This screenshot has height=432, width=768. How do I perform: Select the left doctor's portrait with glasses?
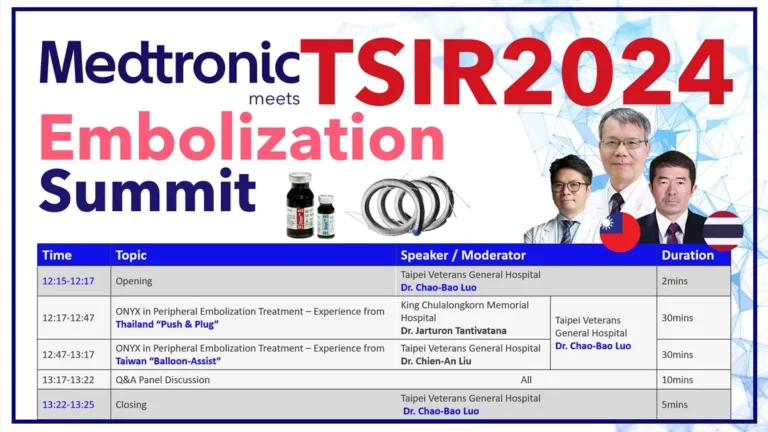coord(571,196)
